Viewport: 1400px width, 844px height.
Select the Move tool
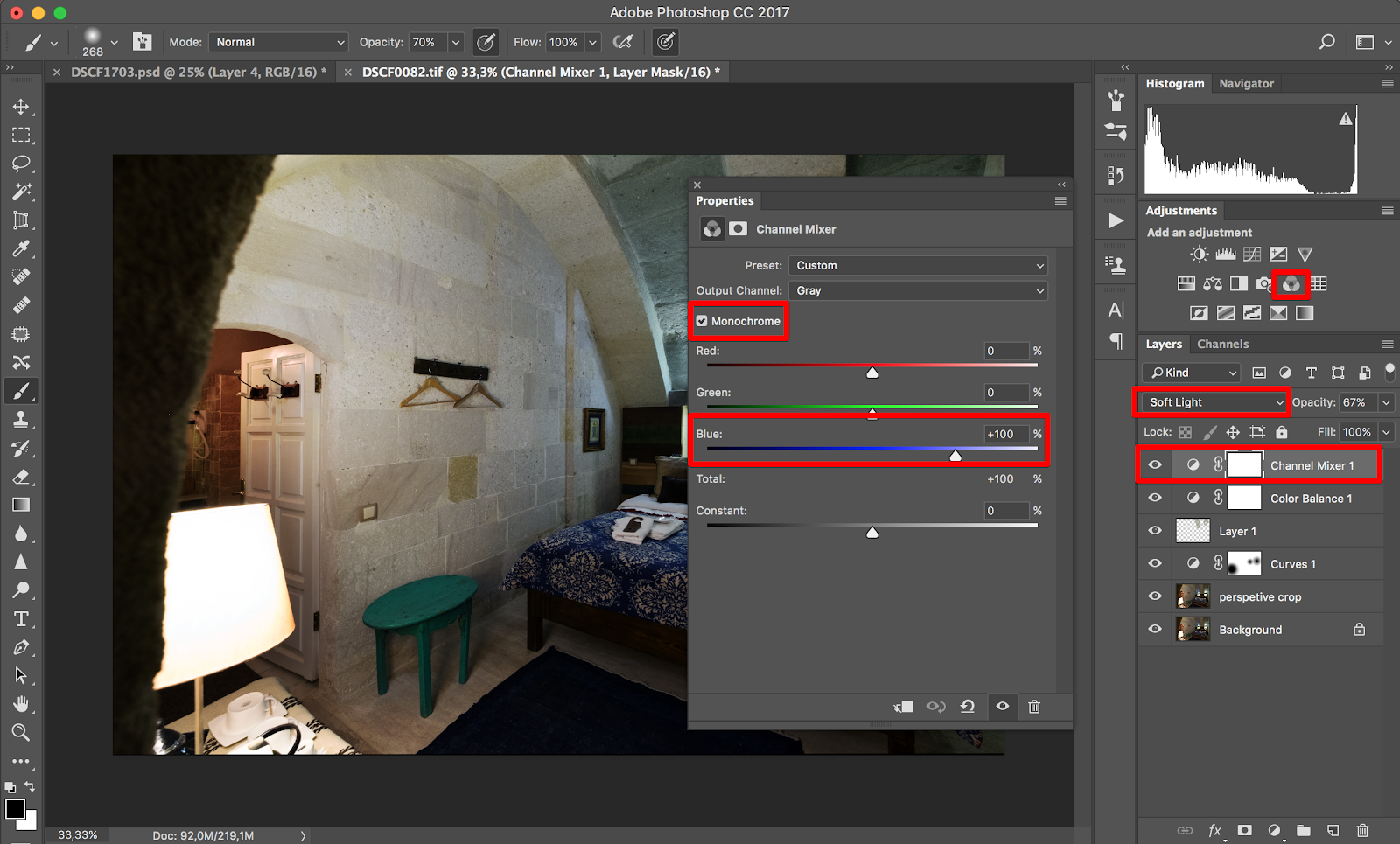[x=21, y=107]
